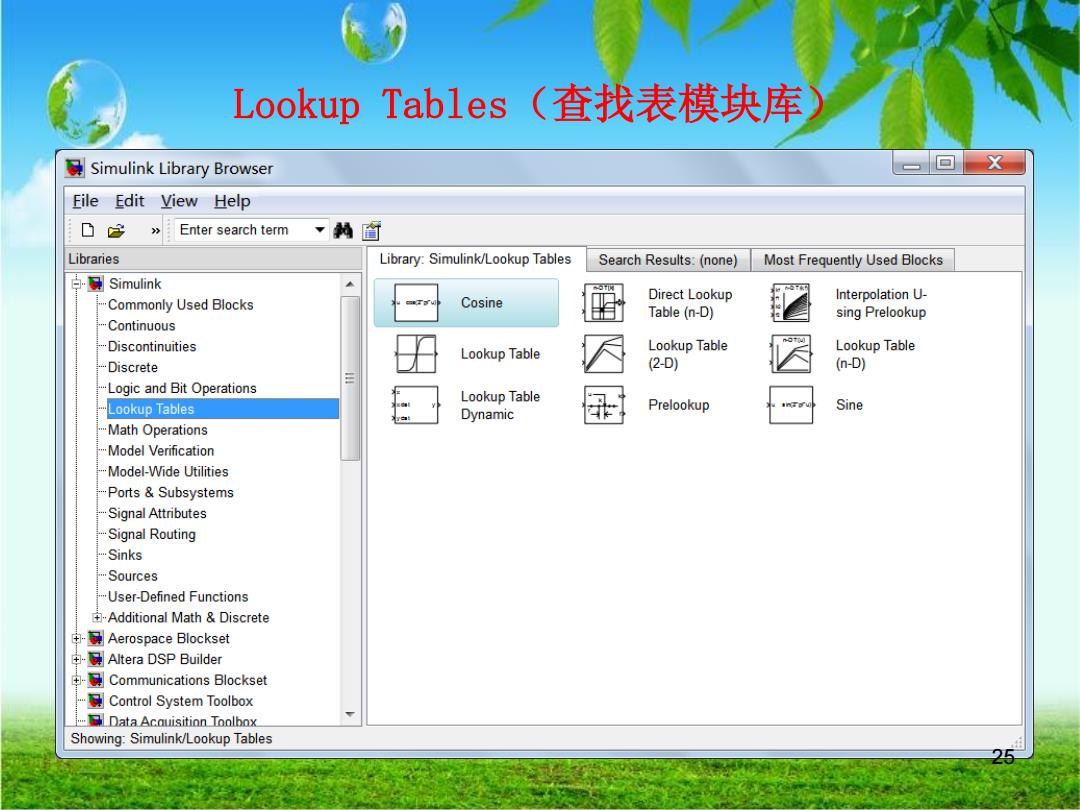Close the Simulink Library Browser window
Screen dimensions: 1080x810
pyautogui.click(x=995, y=163)
